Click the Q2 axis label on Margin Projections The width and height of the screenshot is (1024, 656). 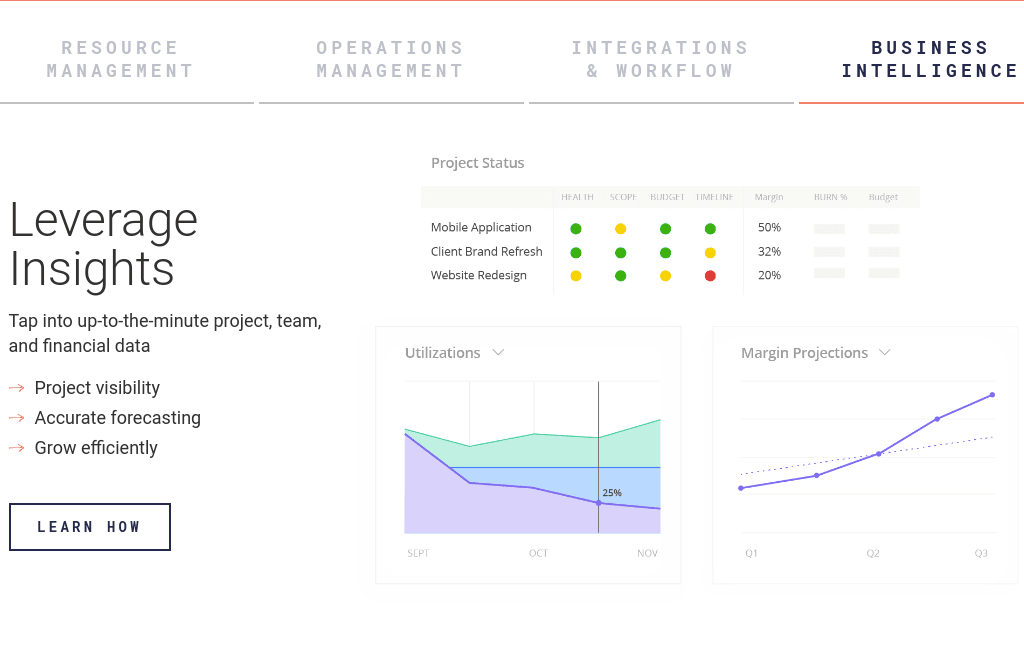873,553
